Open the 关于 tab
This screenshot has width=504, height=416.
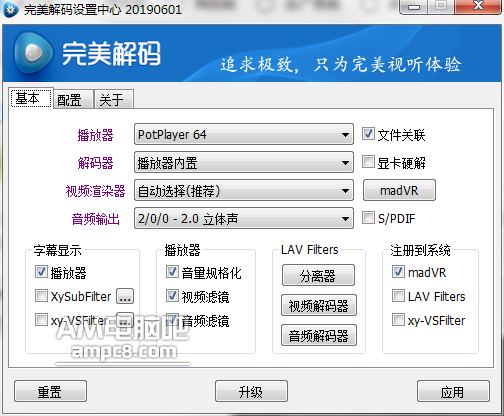pos(114,99)
